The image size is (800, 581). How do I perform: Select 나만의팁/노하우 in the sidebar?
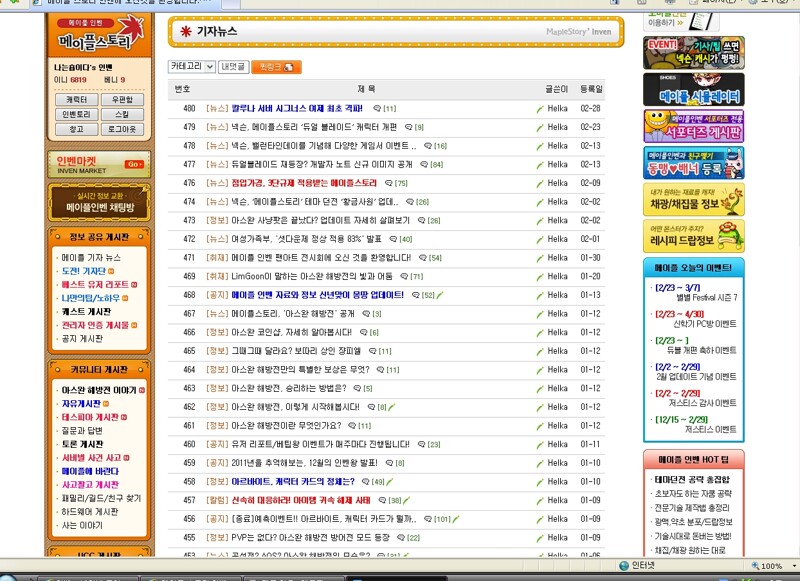point(90,298)
